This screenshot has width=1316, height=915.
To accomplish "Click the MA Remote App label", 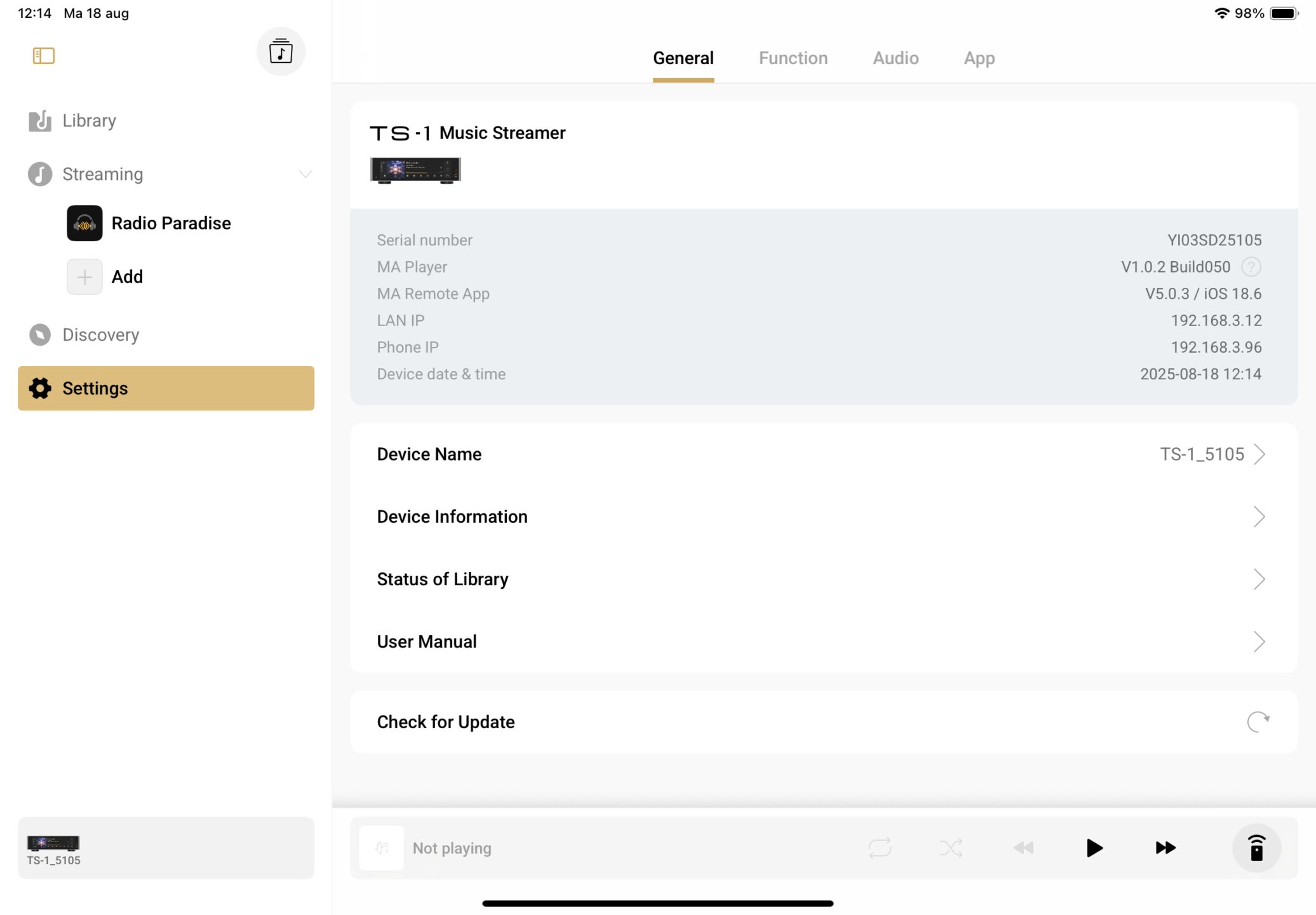I will 433,294.
